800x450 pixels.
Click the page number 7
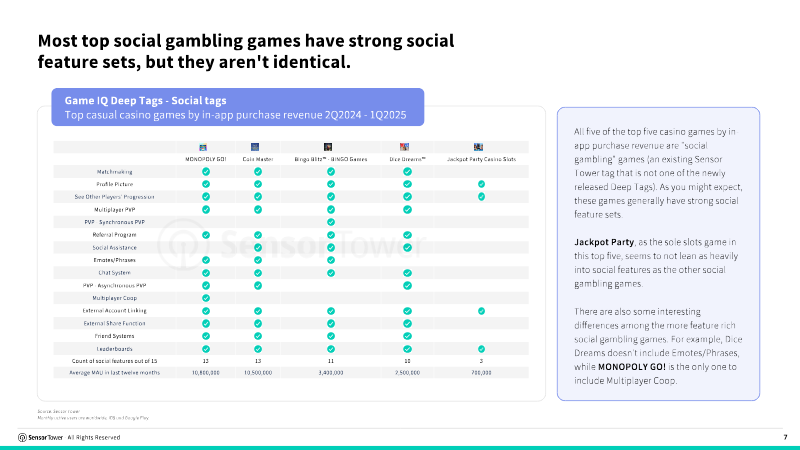point(785,437)
